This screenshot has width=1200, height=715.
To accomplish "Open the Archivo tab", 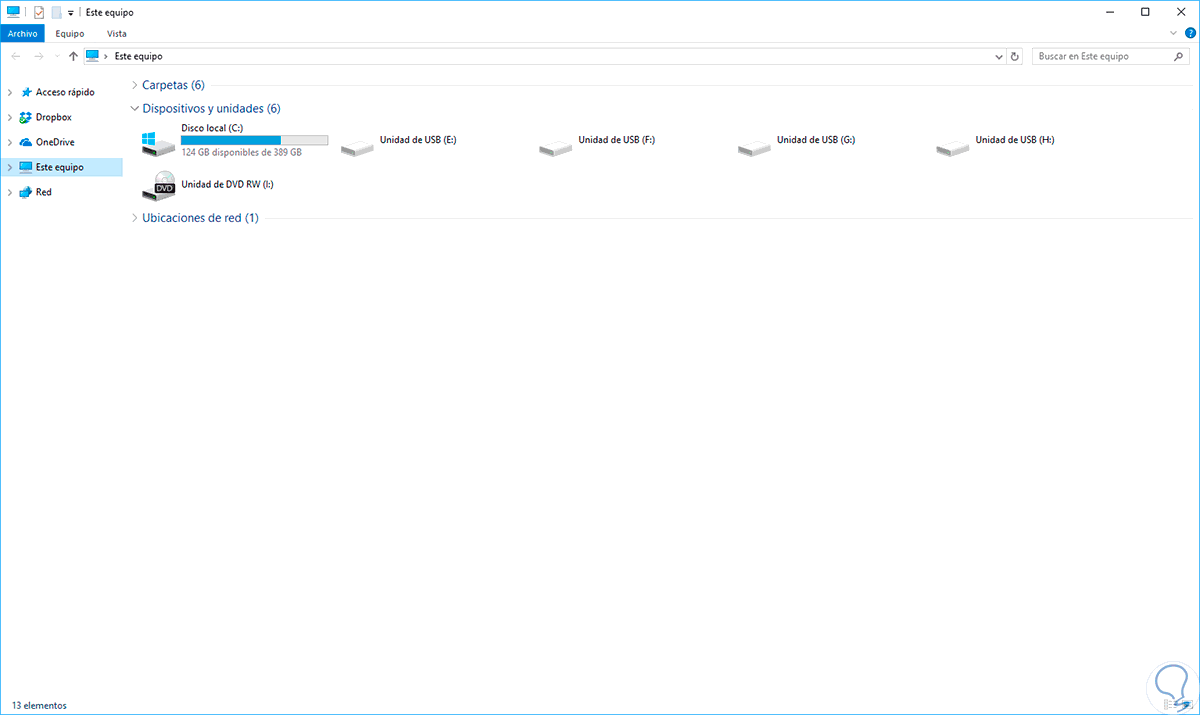I will [22, 33].
